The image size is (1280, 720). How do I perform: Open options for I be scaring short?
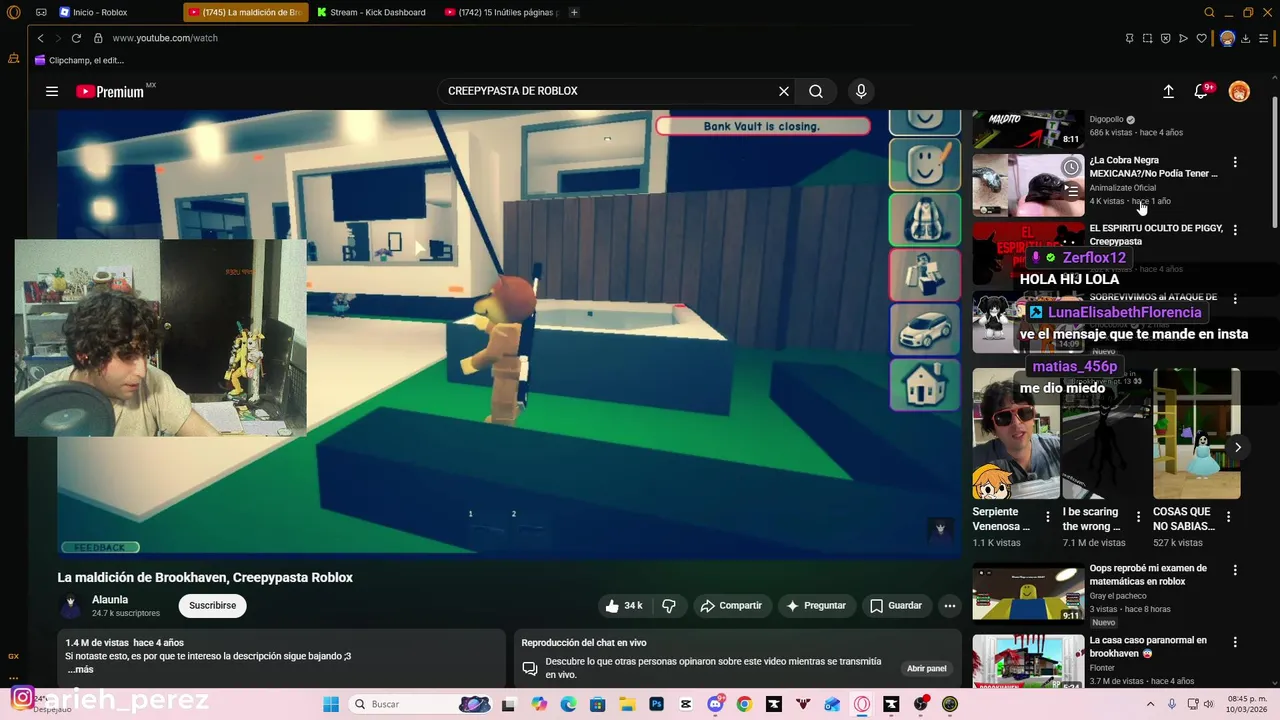click(x=1138, y=517)
